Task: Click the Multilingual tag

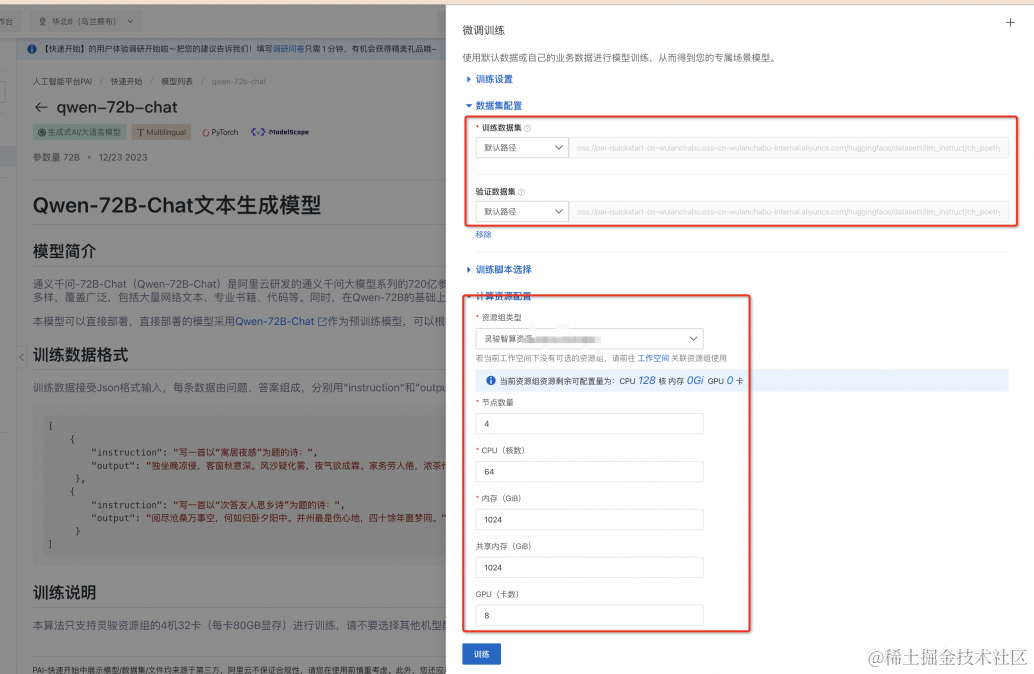Action: pyautogui.click(x=162, y=132)
